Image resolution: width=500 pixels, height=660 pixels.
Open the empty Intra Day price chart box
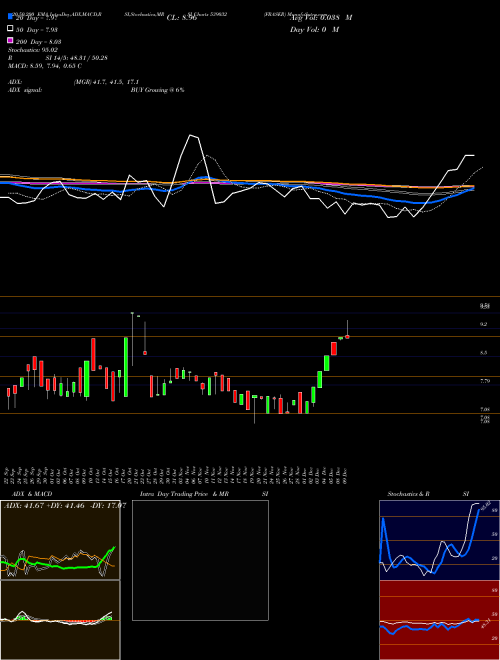[200, 560]
